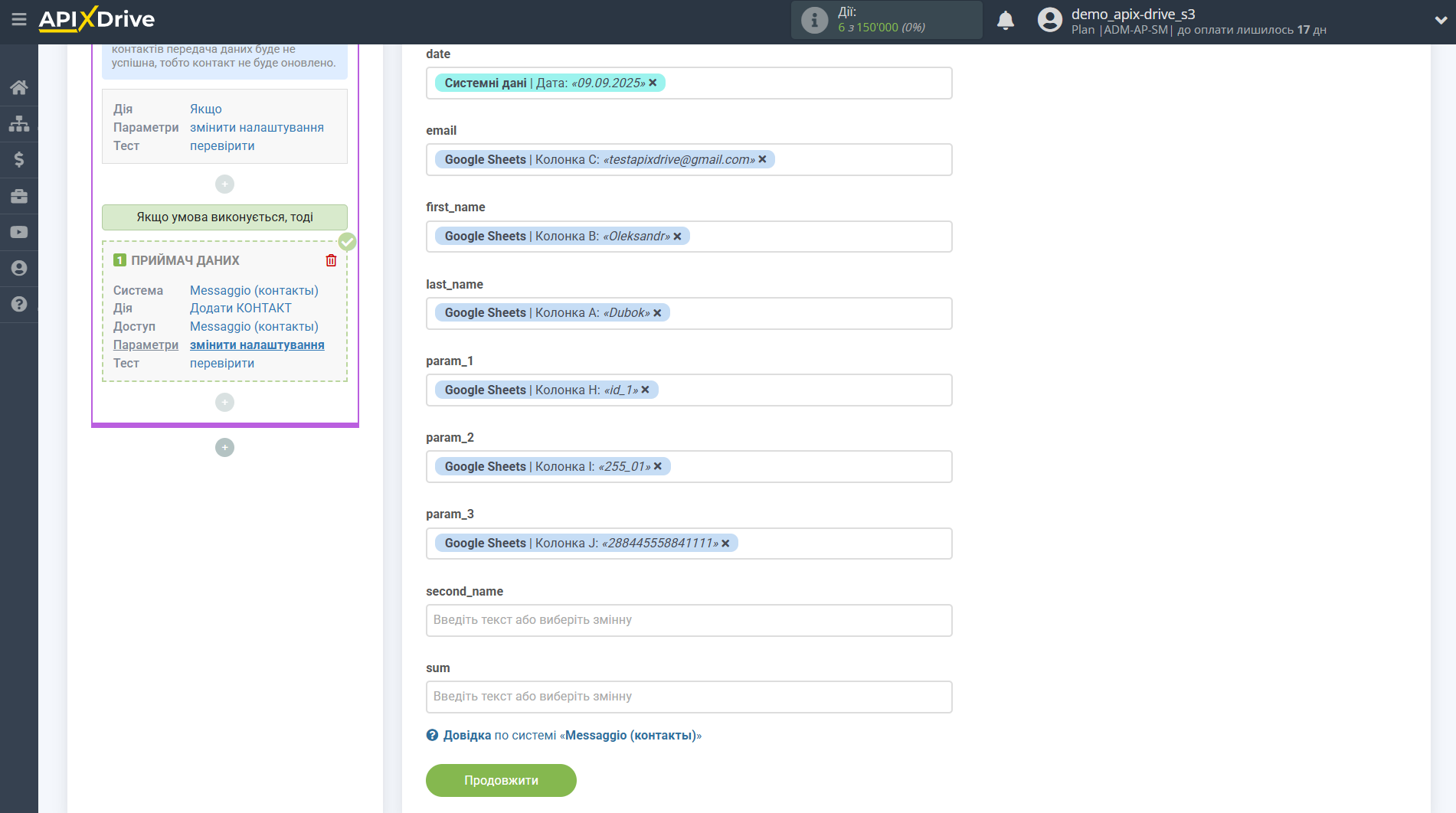Viewport: 1456px width, 813px height.
Task: Open the змінити налаштування link under Приймач даних
Action: (257, 344)
